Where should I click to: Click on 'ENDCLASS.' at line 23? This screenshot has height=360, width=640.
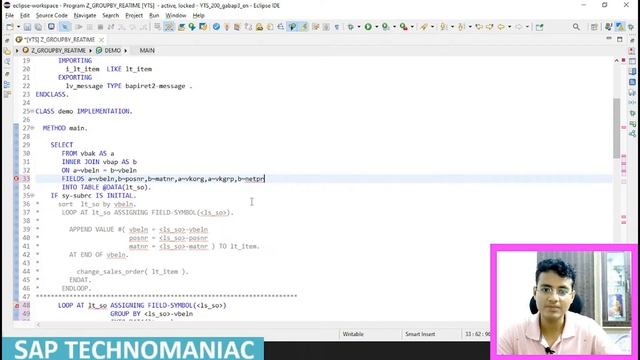(52, 94)
